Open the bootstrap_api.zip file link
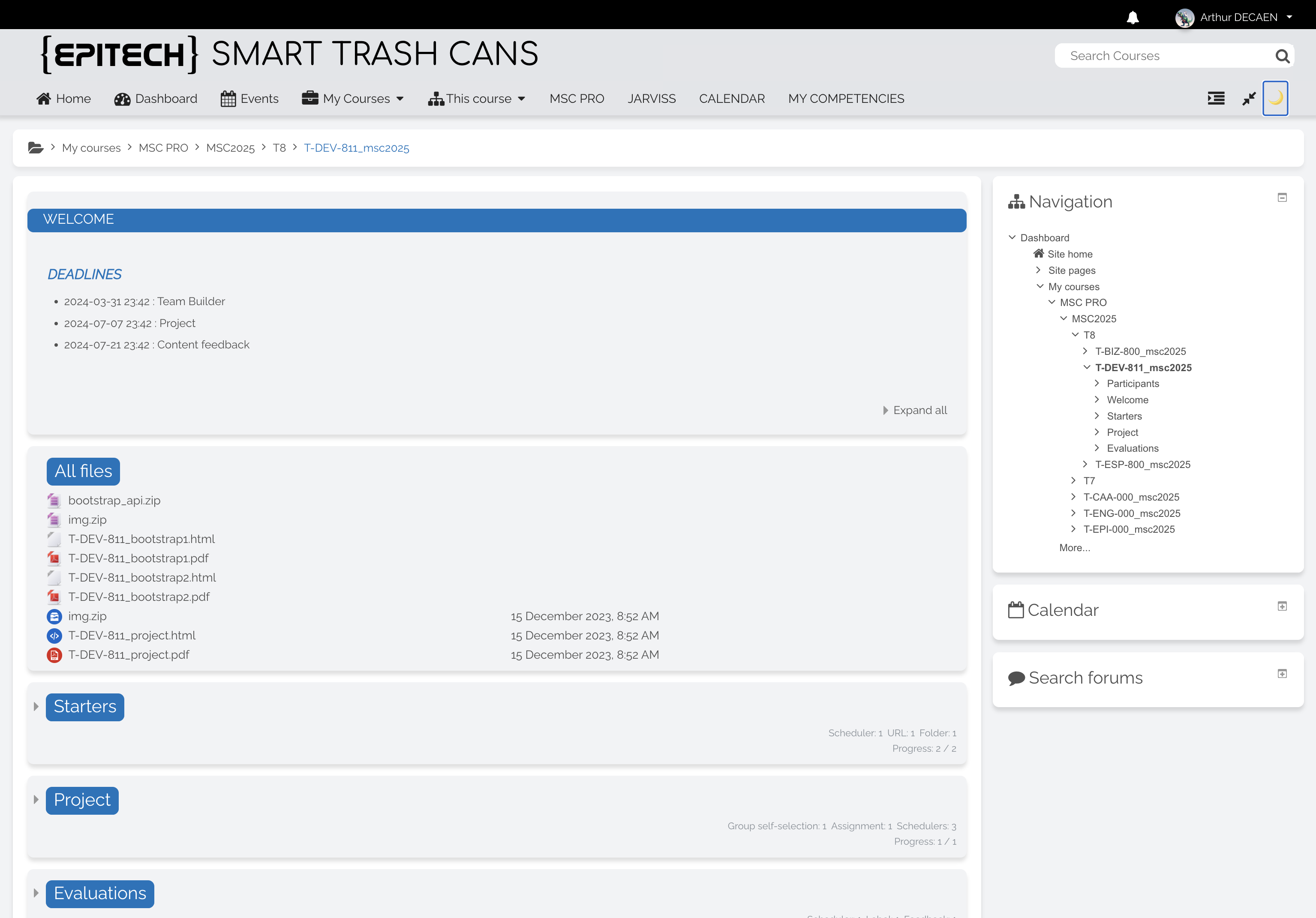This screenshot has height=918, width=1316. pyautogui.click(x=114, y=500)
